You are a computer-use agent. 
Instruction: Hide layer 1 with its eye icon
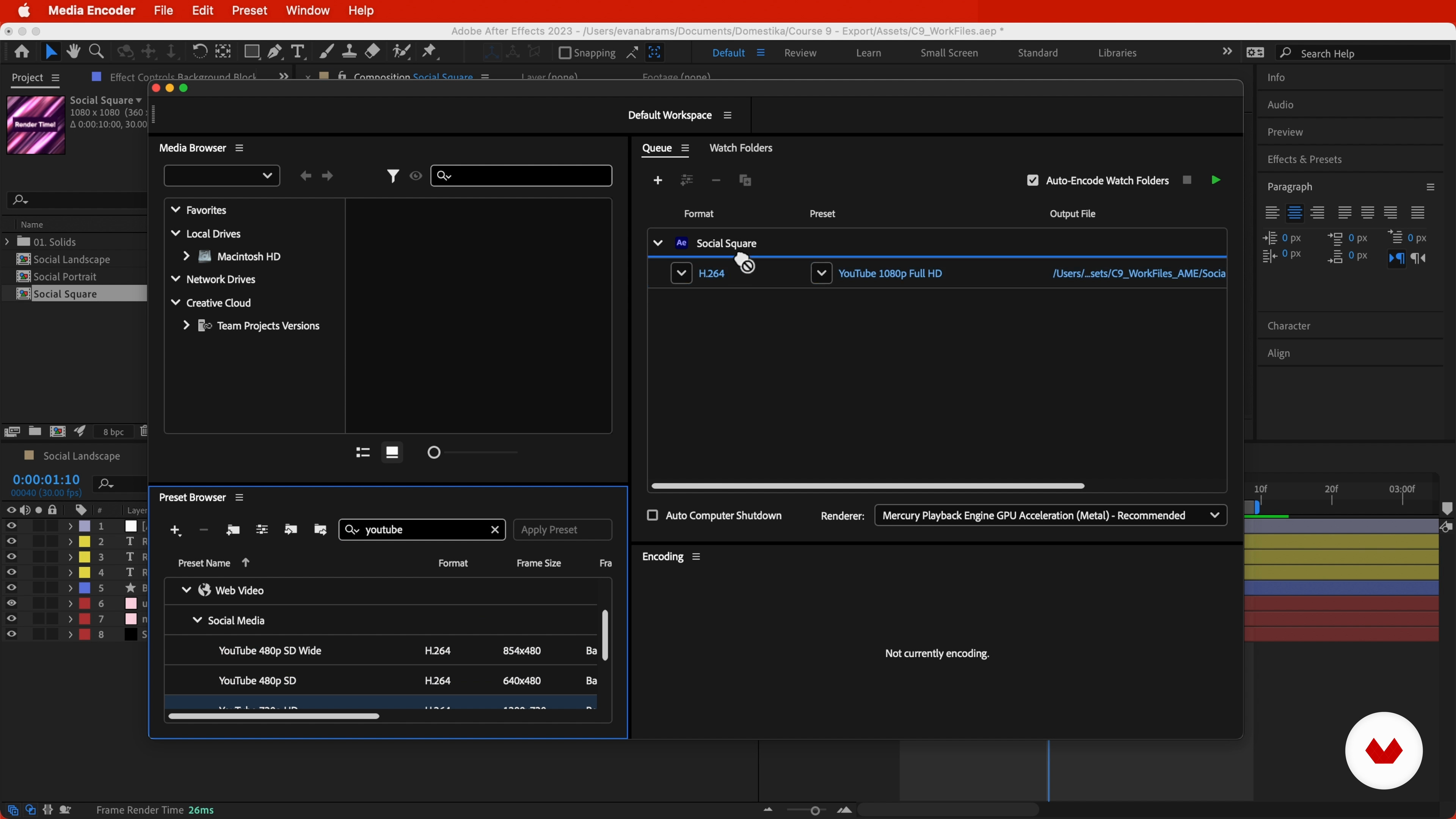tap(11, 526)
